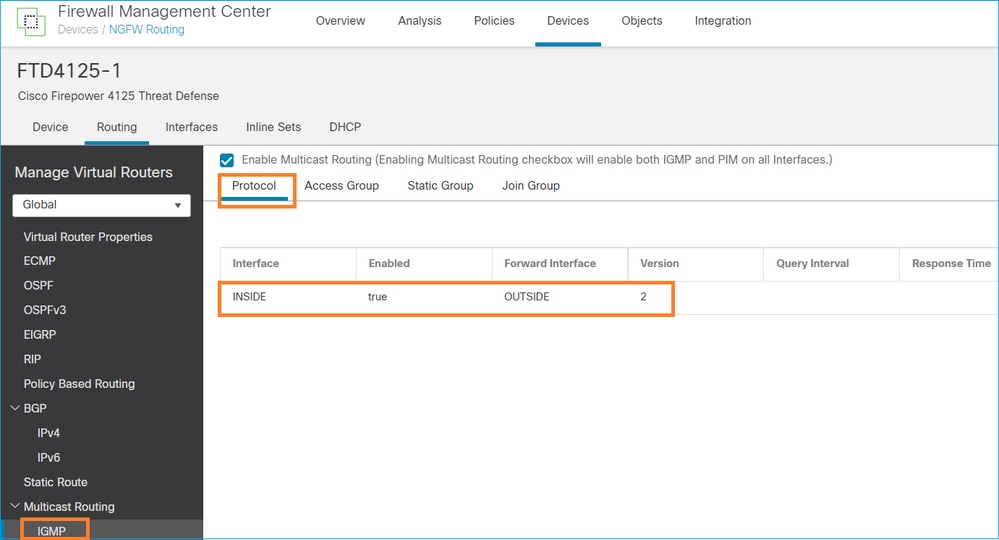Switch to the Routing tab
This screenshot has width=999, height=540.
pos(117,127)
